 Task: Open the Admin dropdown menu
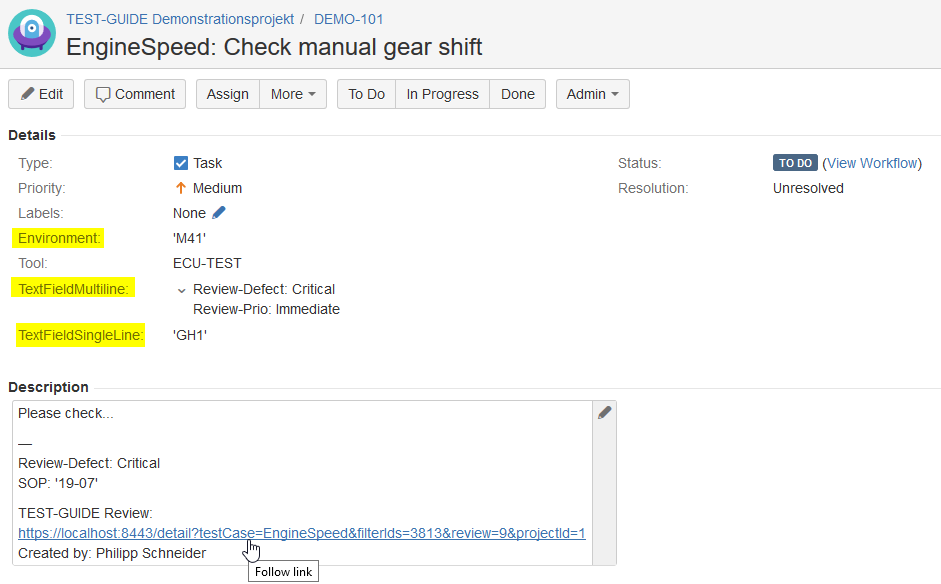(592, 94)
